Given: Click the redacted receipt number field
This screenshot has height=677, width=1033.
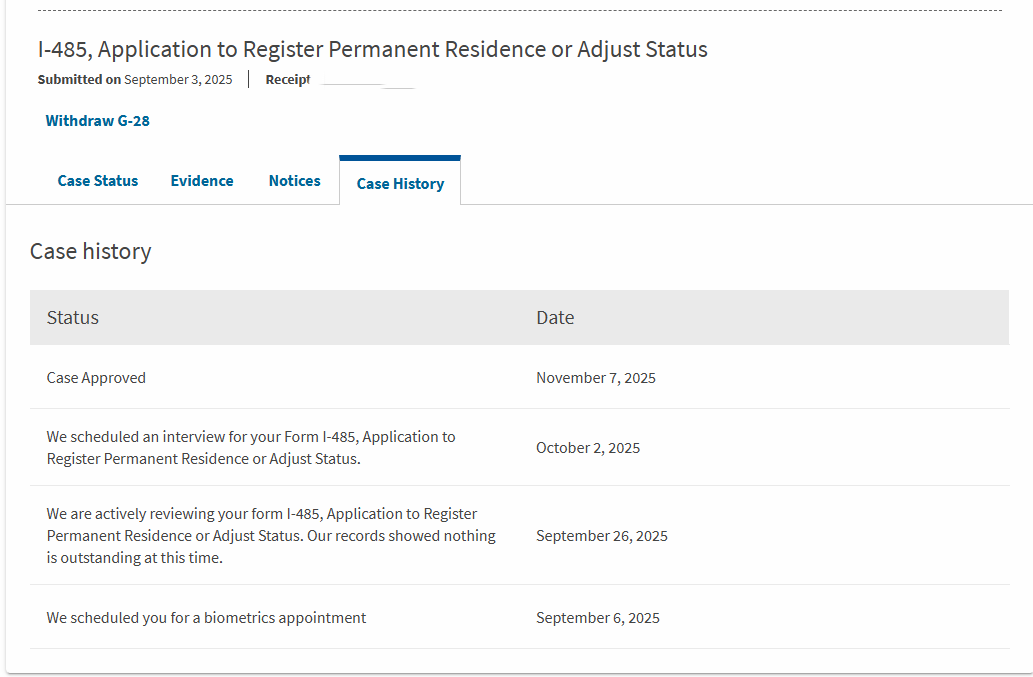Looking at the screenshot, I should coord(365,80).
